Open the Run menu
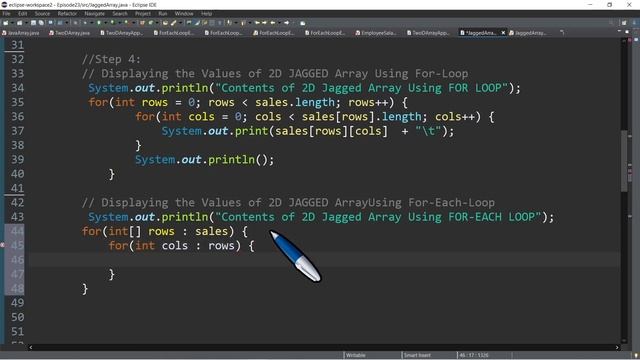The height and width of the screenshot is (360, 640). (162, 13)
